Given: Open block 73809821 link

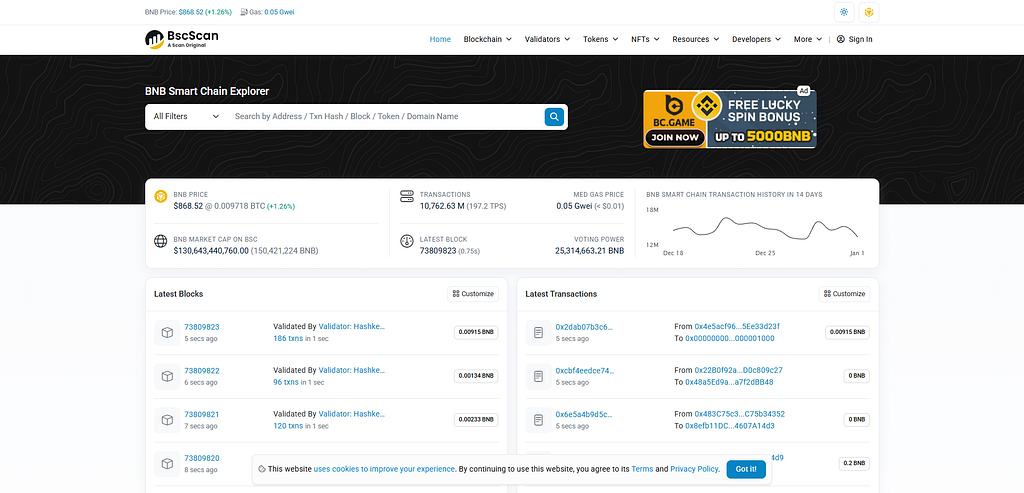Looking at the screenshot, I should coord(202,415).
